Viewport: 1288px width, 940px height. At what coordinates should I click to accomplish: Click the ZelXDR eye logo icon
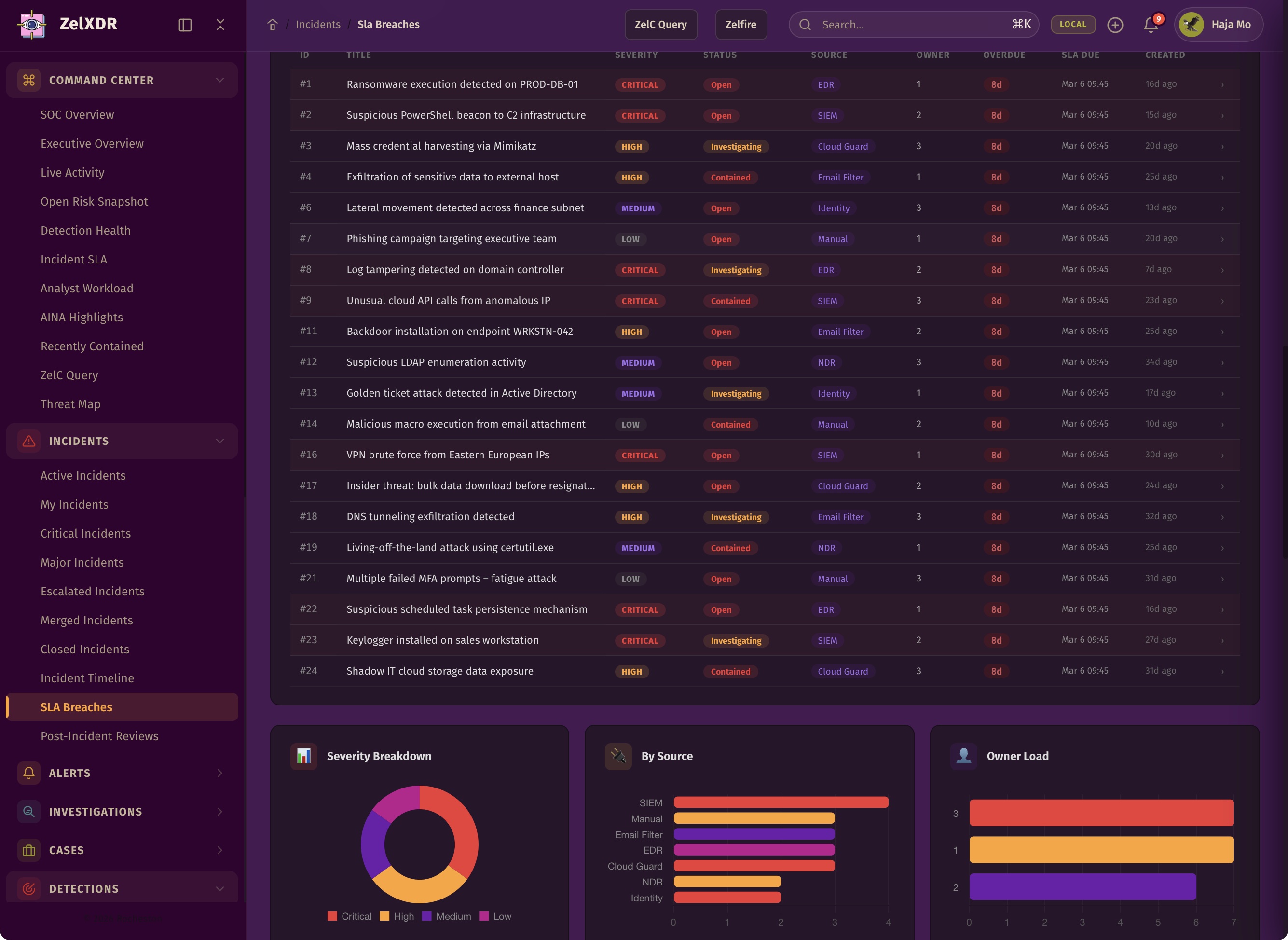pyautogui.click(x=32, y=24)
